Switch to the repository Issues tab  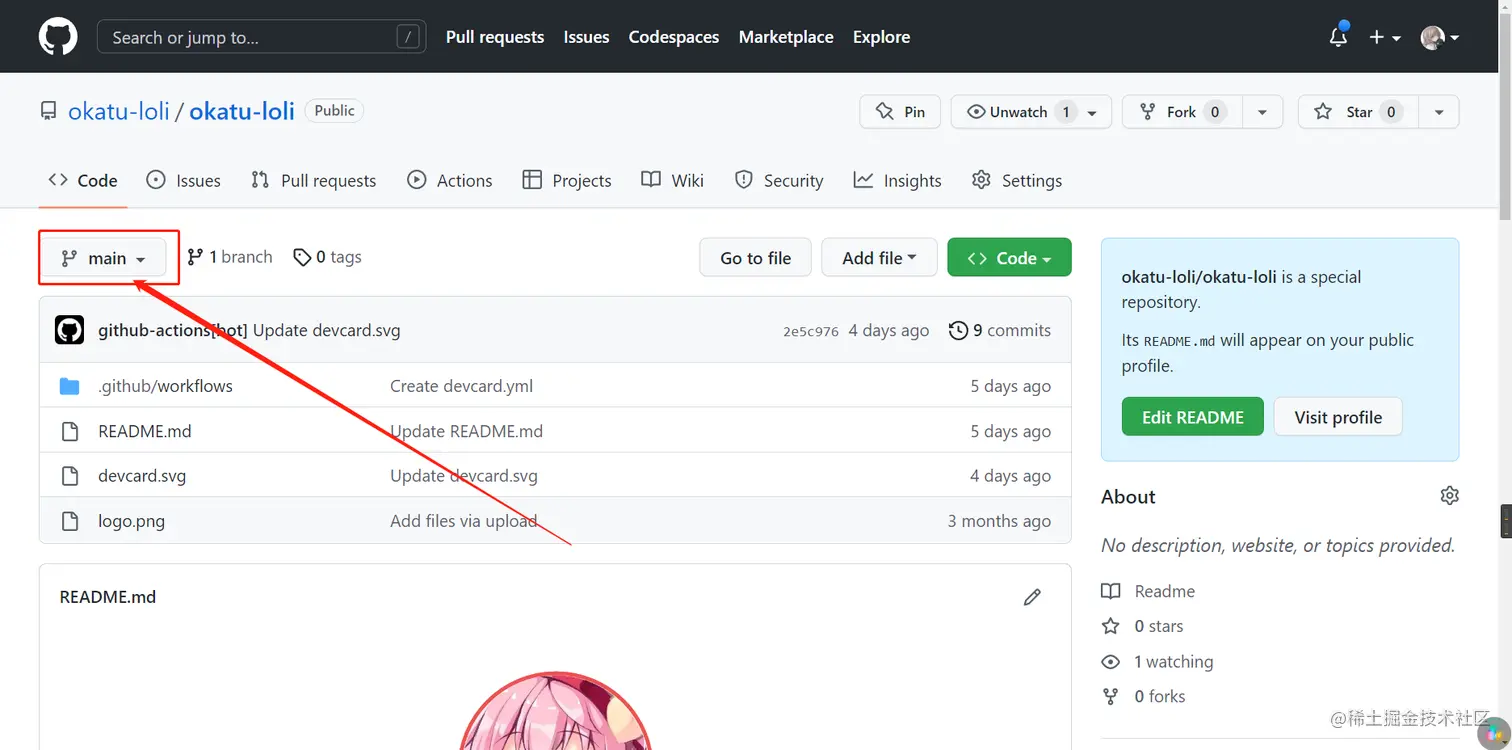click(x=183, y=180)
